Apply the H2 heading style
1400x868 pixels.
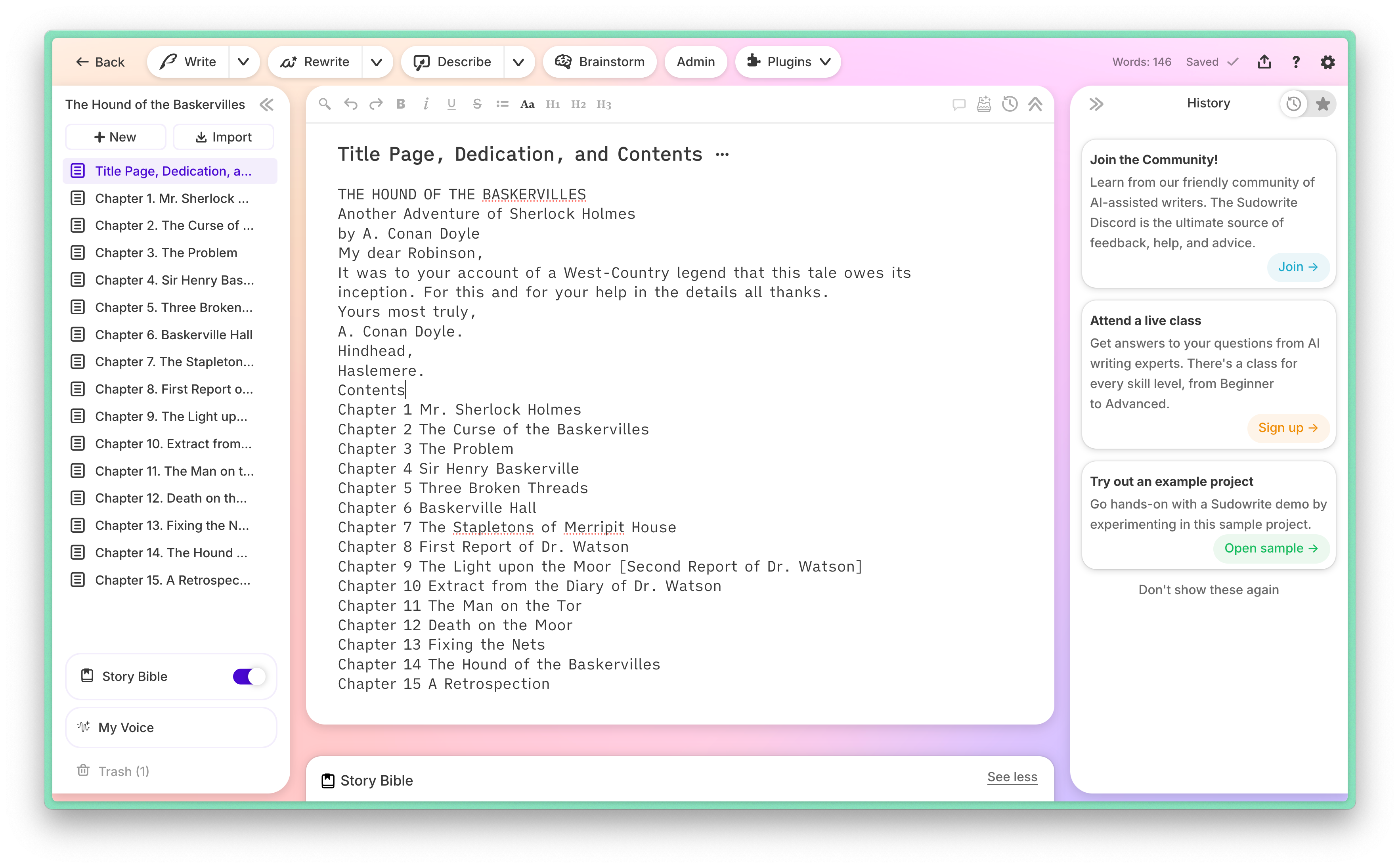click(578, 104)
